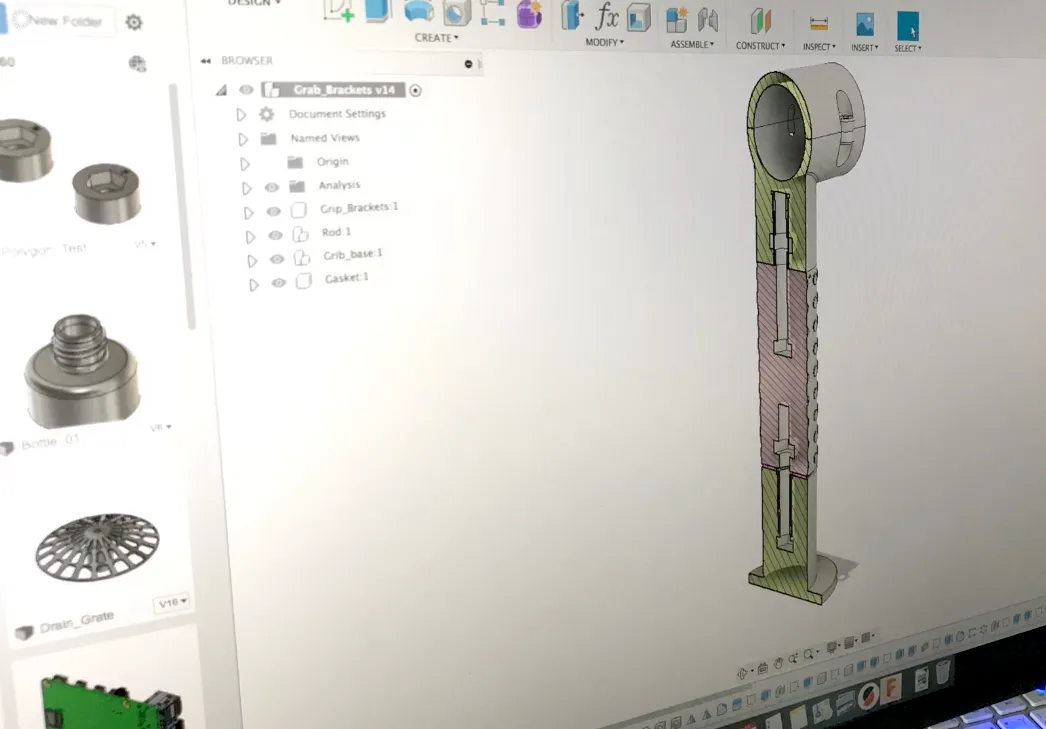Click the Offset Plane icon above Construct

[760, 22]
